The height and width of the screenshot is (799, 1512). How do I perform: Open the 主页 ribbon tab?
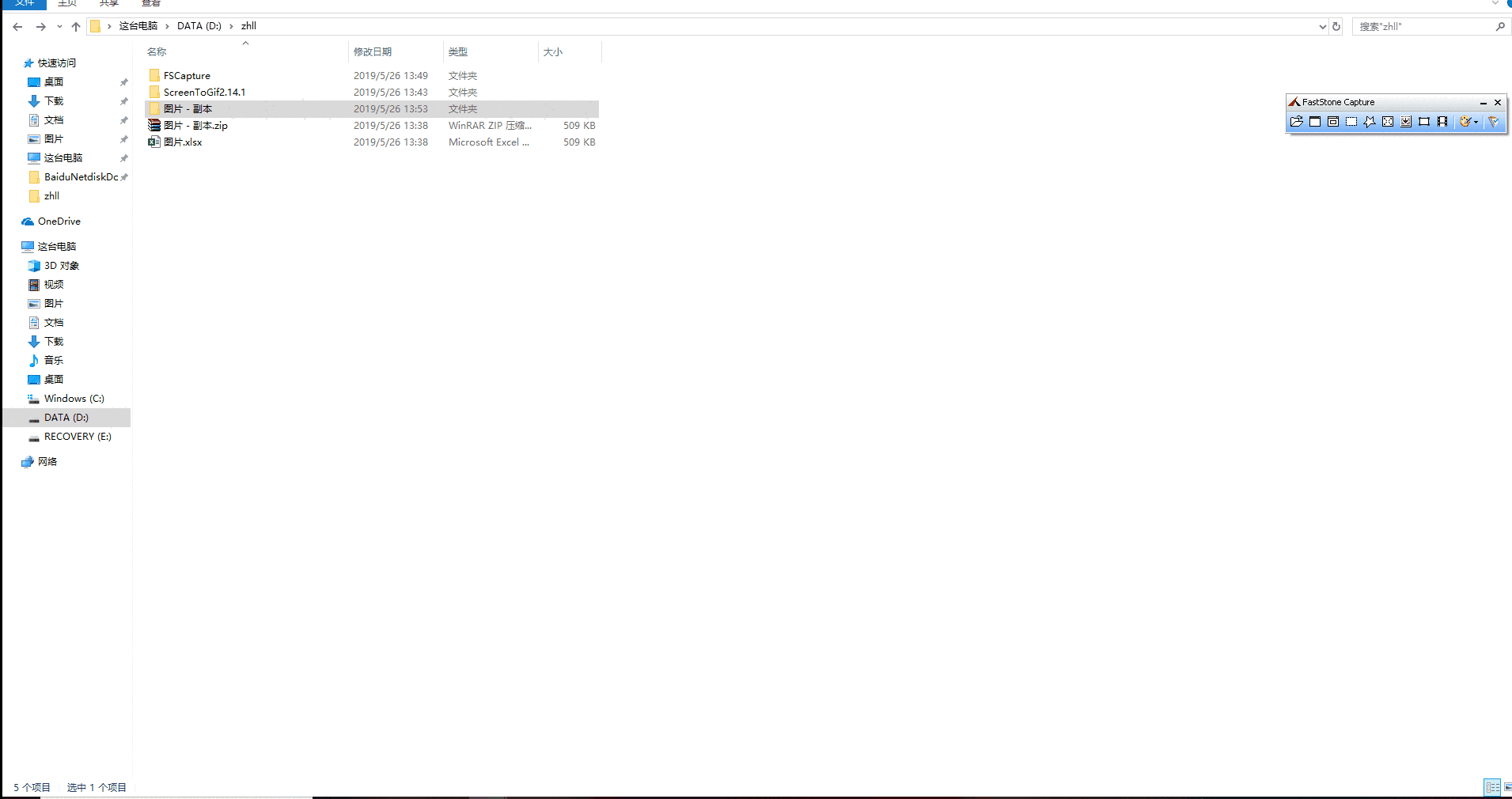67,3
